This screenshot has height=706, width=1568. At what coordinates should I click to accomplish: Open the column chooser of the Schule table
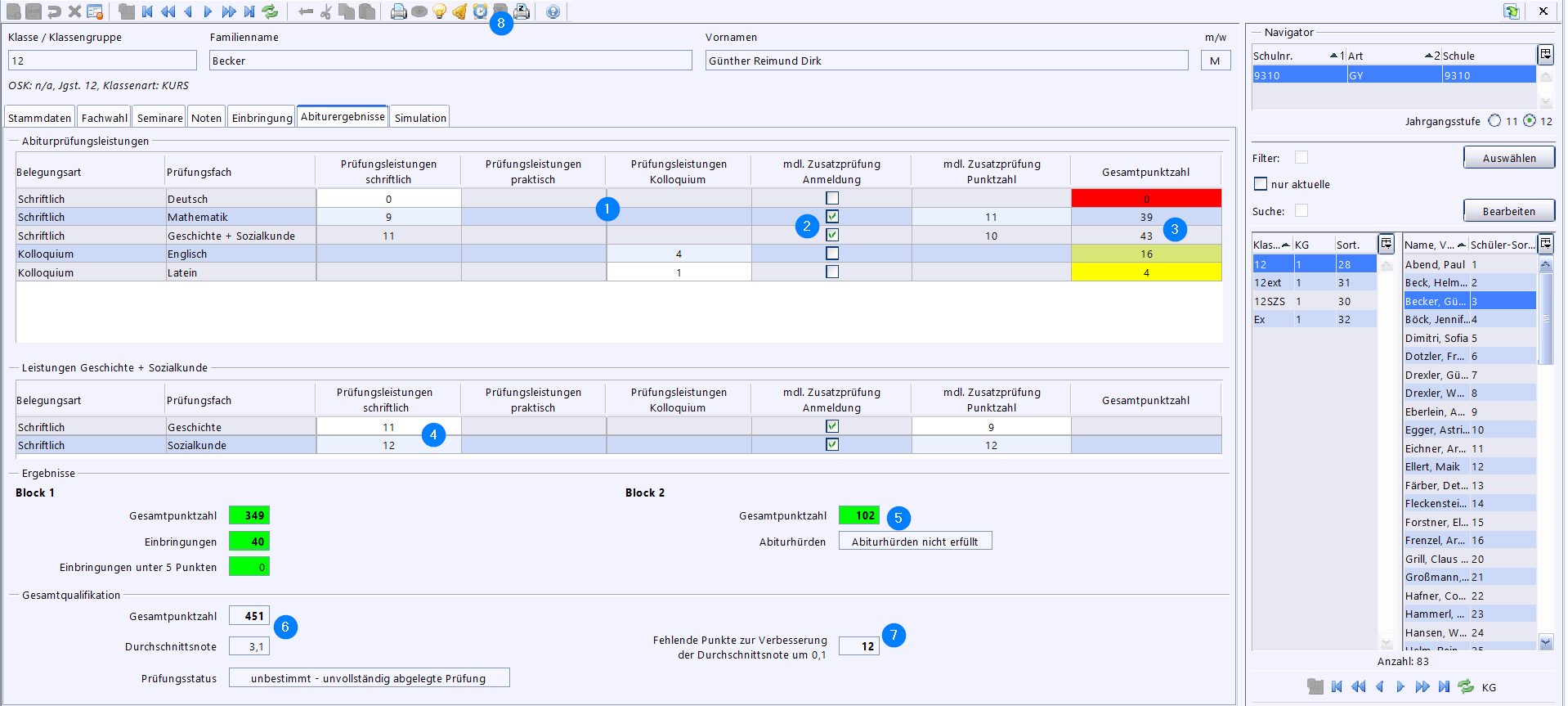pyautogui.click(x=1545, y=55)
